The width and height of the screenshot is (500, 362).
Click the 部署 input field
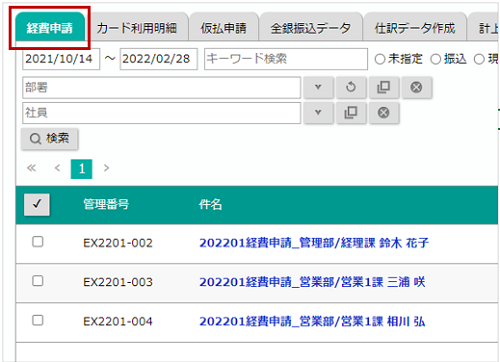[x=161, y=87]
